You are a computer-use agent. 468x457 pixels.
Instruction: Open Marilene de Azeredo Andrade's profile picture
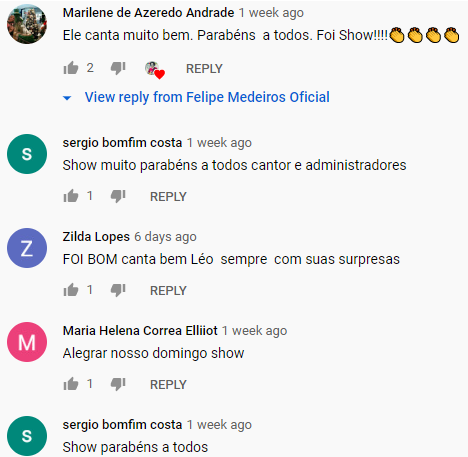27,24
